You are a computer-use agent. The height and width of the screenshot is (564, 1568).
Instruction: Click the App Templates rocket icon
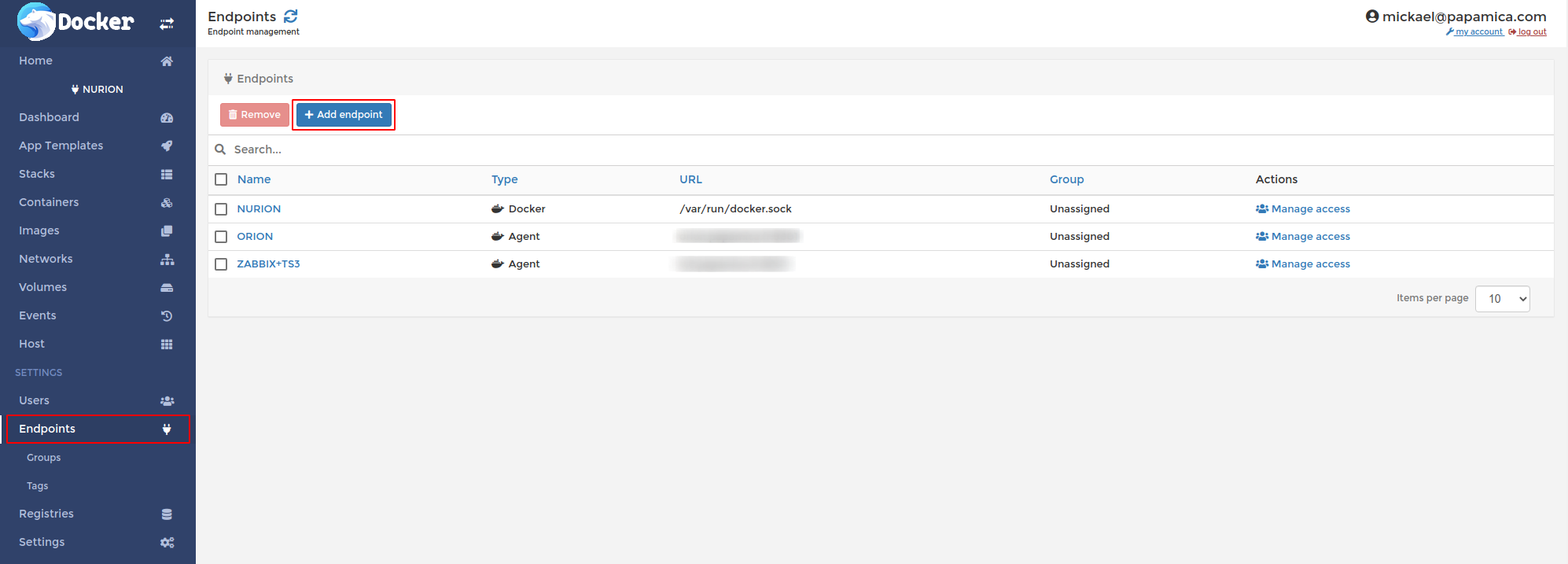[x=167, y=146]
